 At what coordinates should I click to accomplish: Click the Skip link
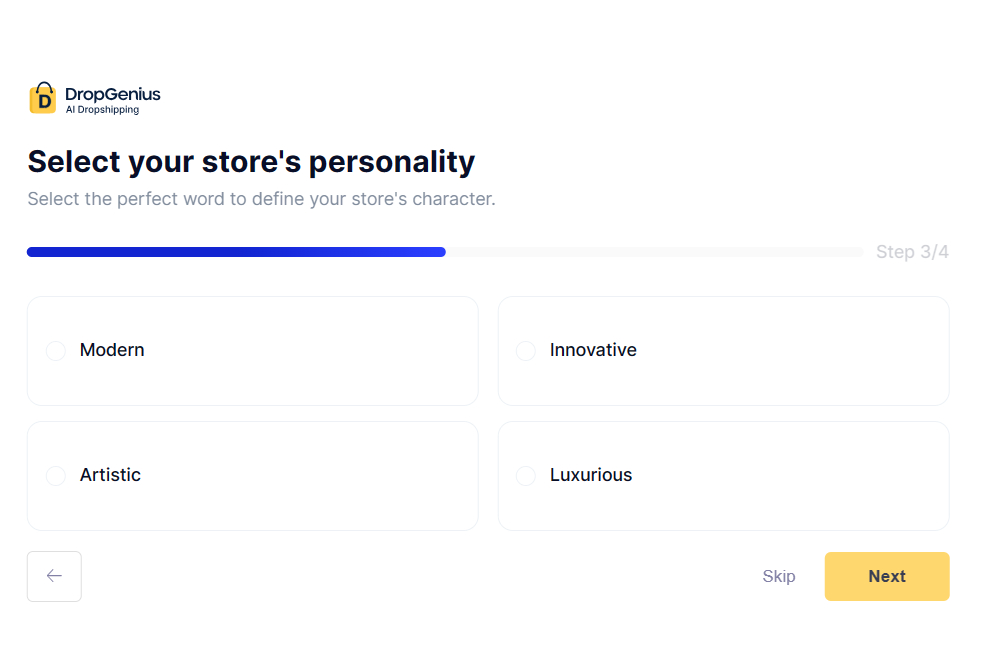(778, 576)
